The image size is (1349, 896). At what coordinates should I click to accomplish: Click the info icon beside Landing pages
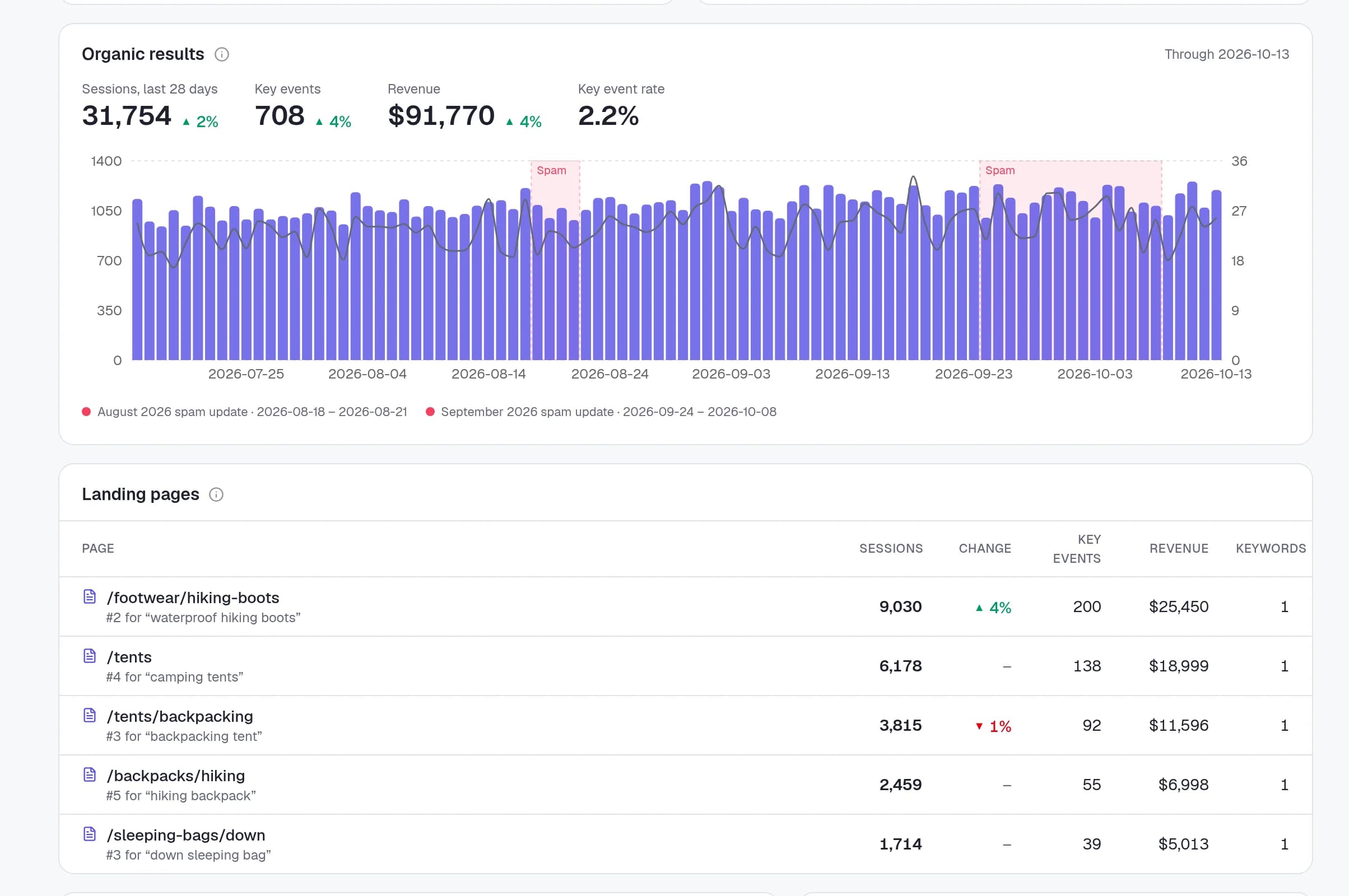click(216, 494)
